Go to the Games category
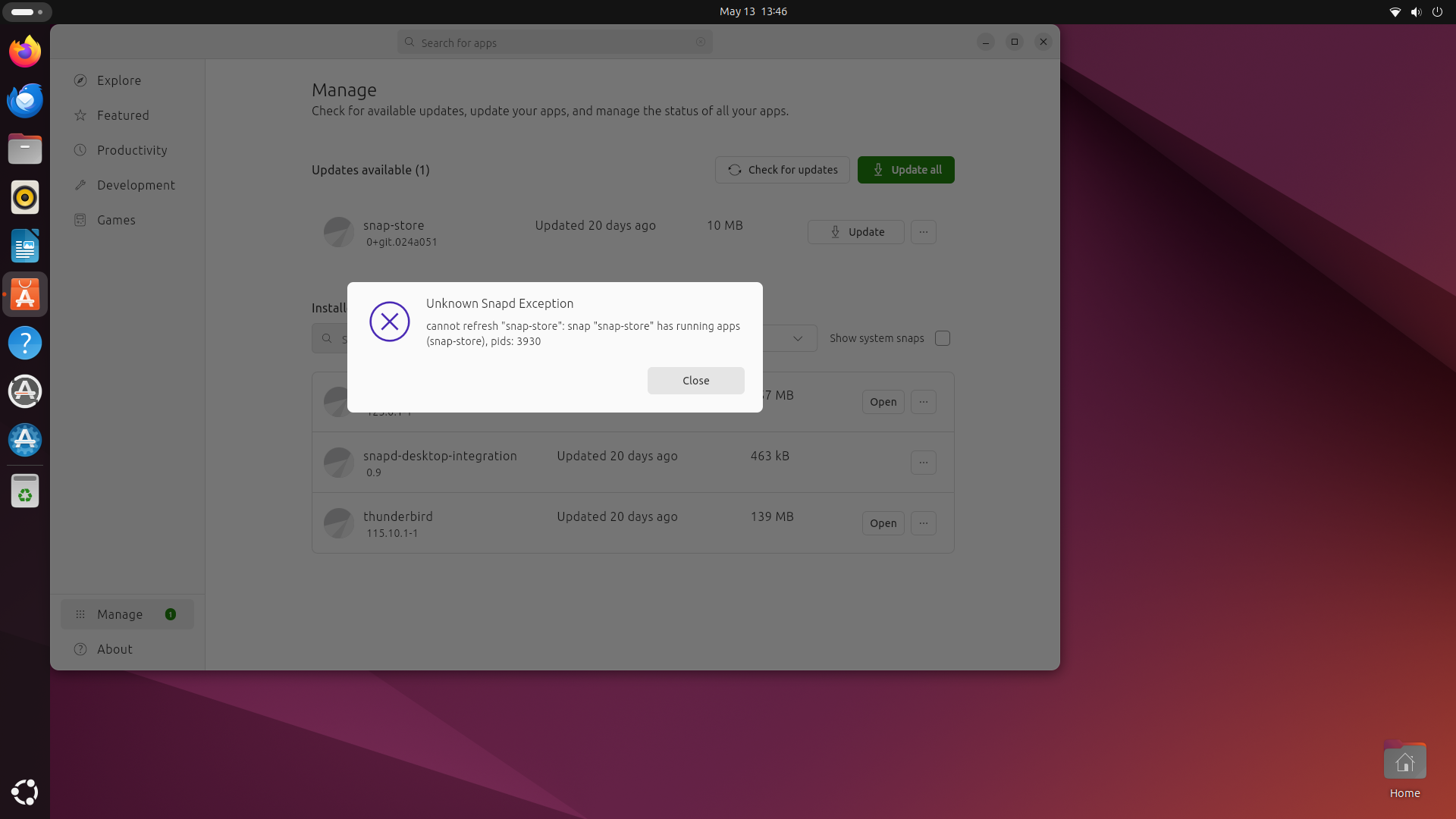Screen dimensions: 1456x819 [115, 220]
